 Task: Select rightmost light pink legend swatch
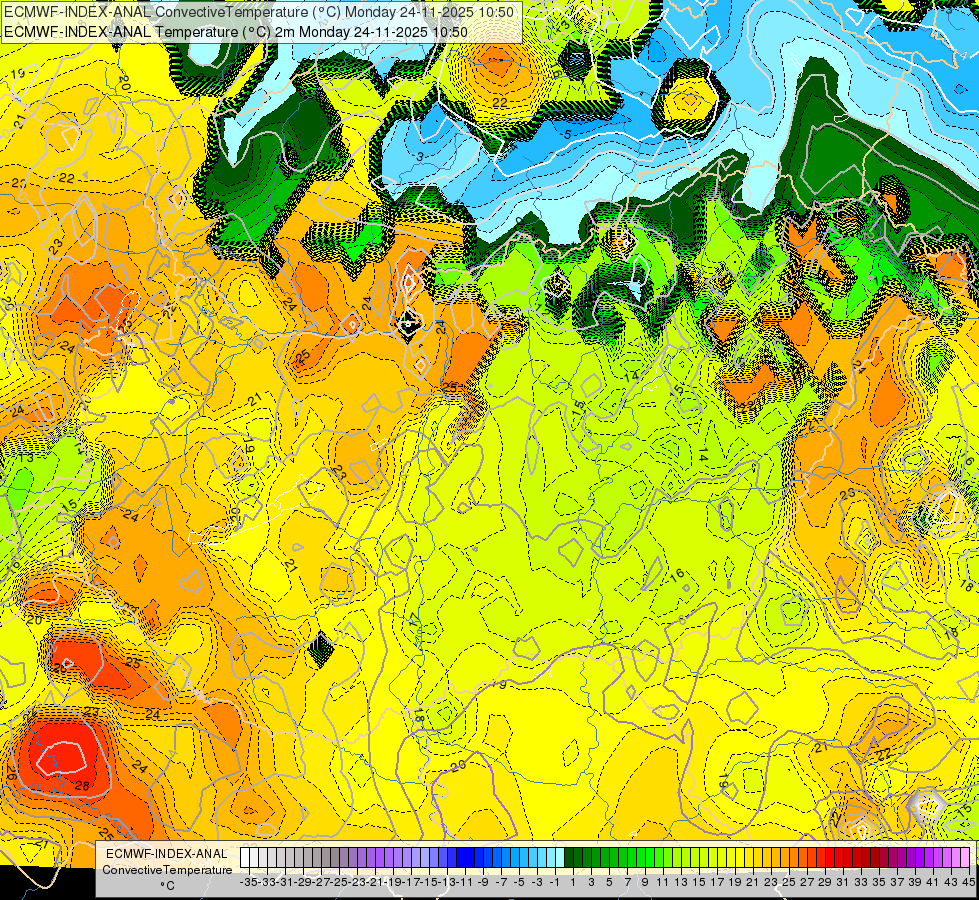tap(965, 858)
